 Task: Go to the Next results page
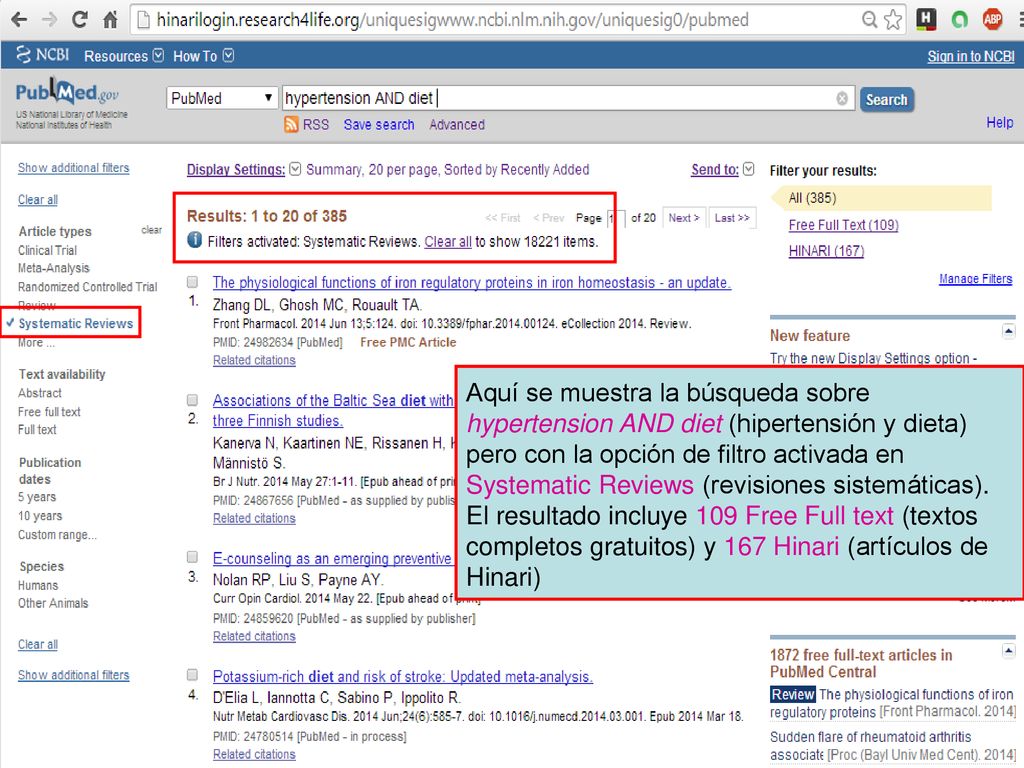click(683, 218)
